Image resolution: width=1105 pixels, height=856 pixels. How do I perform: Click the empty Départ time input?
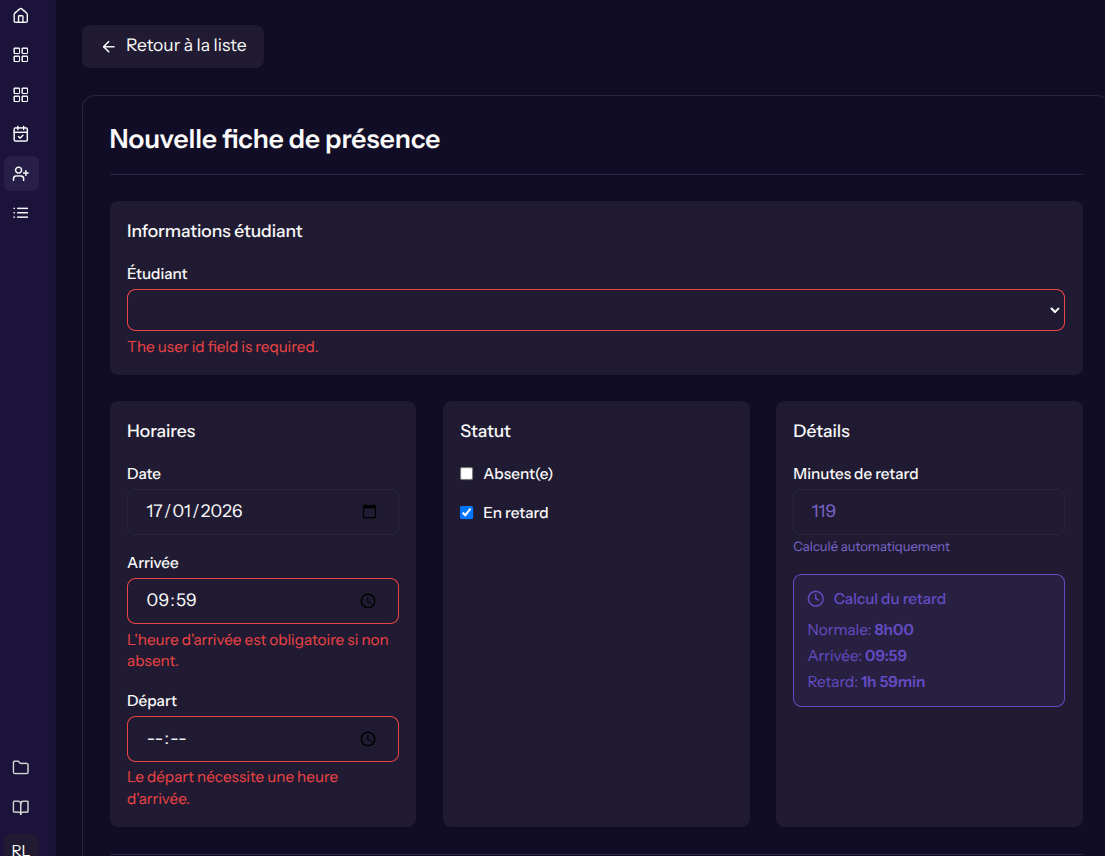(263, 739)
